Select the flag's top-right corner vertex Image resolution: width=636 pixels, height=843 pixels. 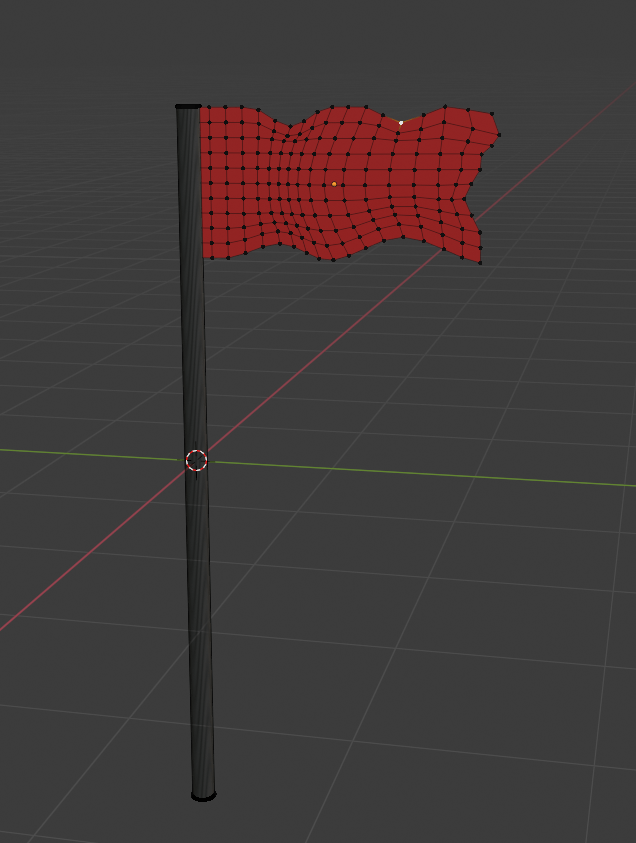493,114
